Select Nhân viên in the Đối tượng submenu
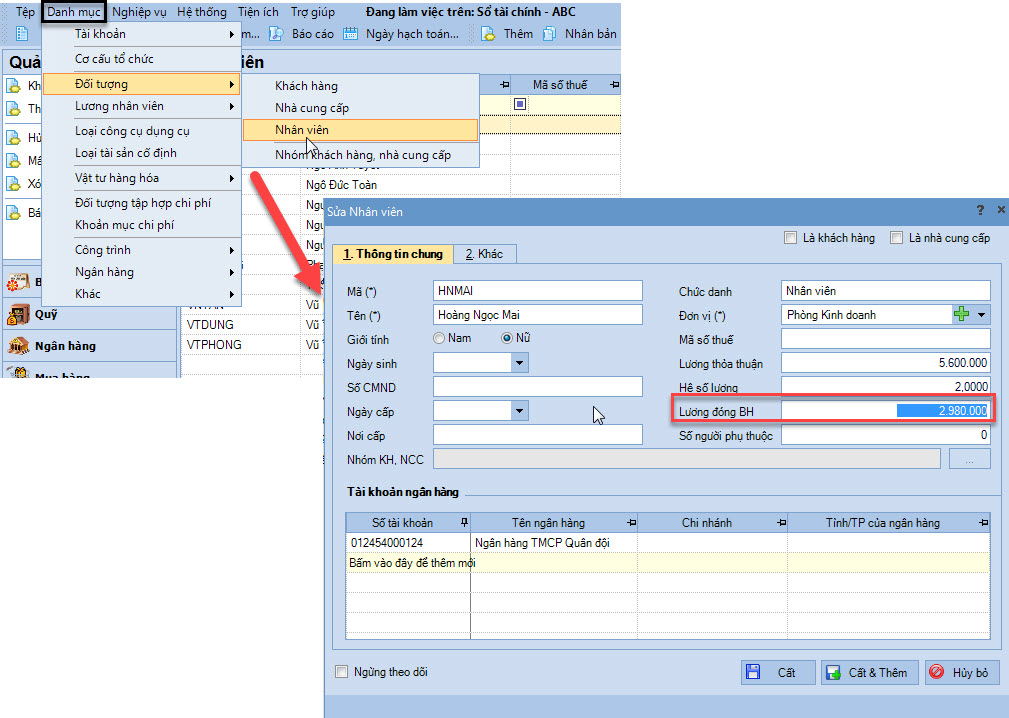Viewport: 1009px width, 718px height. pos(360,130)
